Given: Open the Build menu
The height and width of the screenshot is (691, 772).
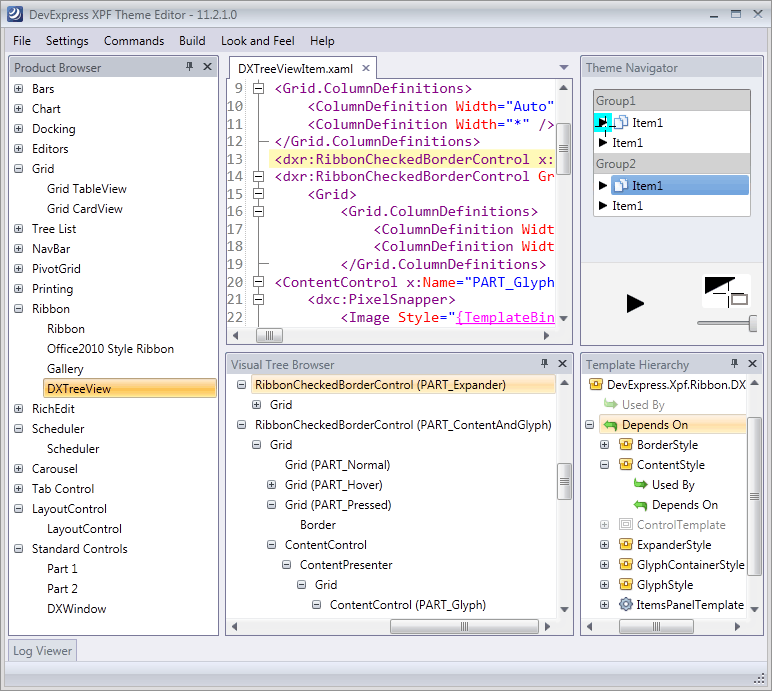Looking at the screenshot, I should pyautogui.click(x=192, y=41).
